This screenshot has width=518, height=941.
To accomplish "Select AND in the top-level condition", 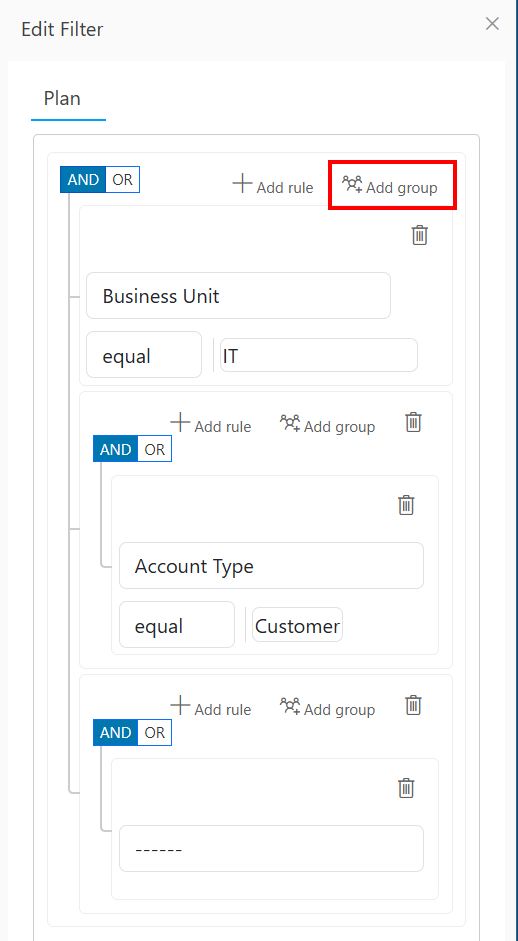I will pyautogui.click(x=83, y=180).
